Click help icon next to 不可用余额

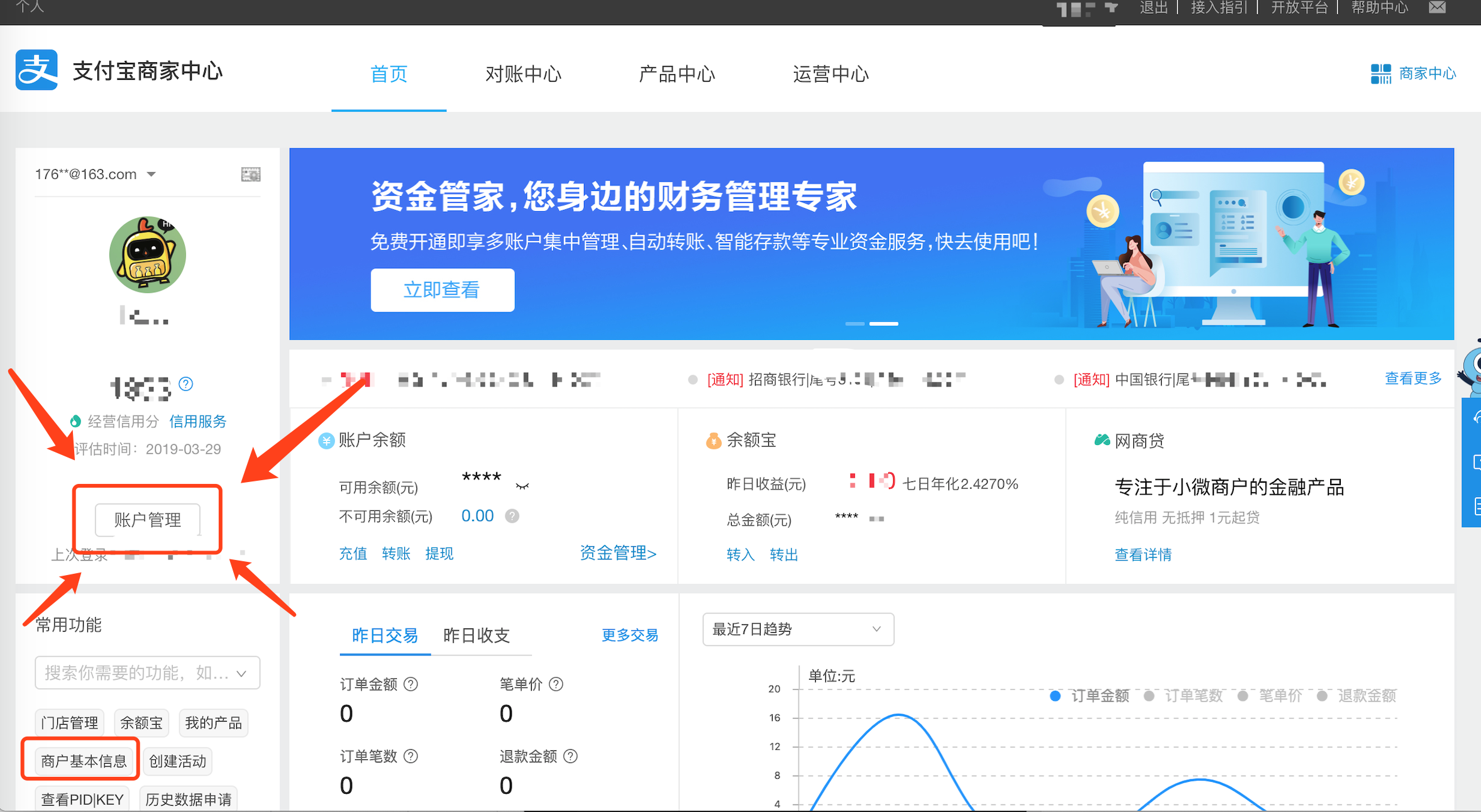512,516
